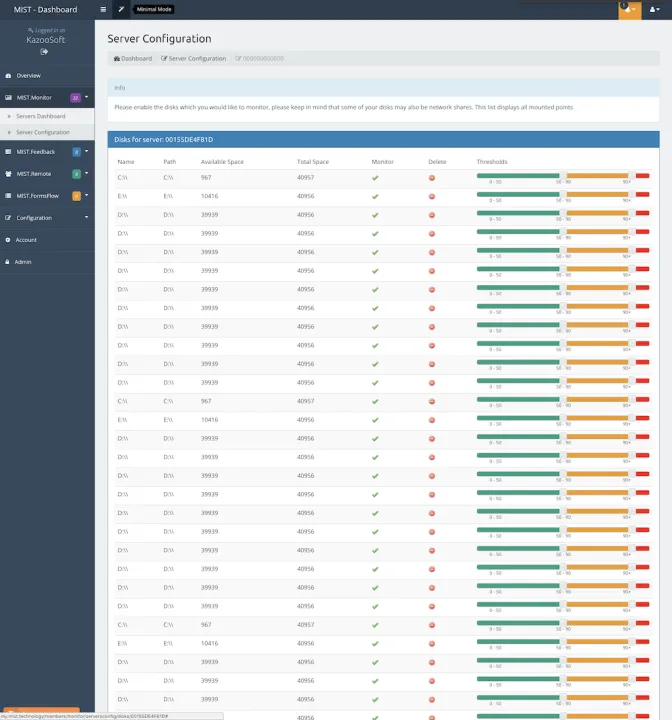Click the Monitor column header
This screenshot has width=672, height=720.
[x=383, y=162]
